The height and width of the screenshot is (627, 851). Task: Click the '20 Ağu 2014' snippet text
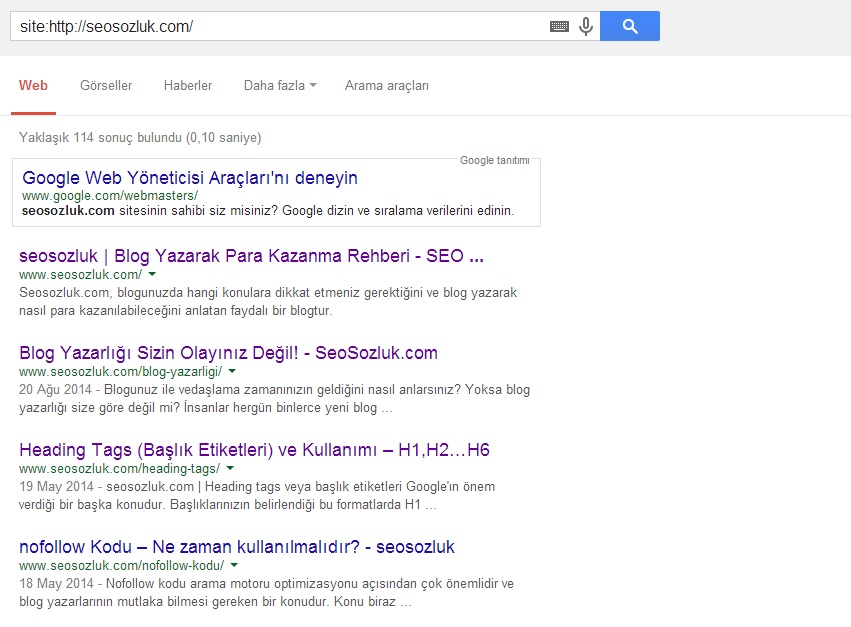(x=55, y=390)
